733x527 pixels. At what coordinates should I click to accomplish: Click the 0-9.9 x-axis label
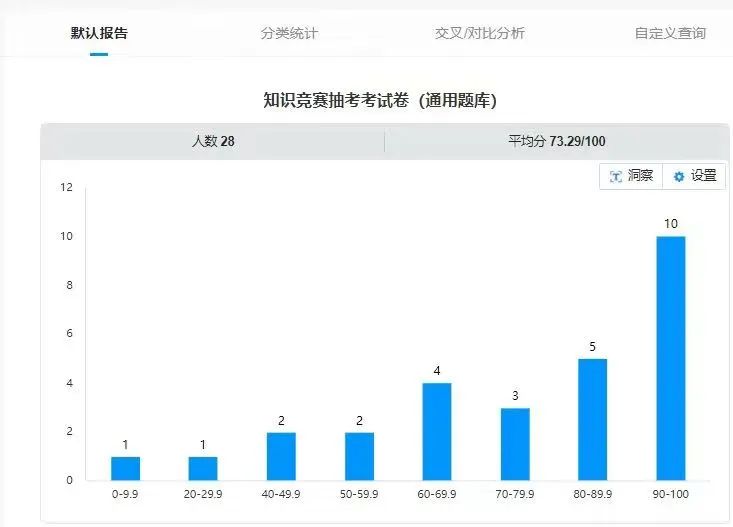pos(125,494)
